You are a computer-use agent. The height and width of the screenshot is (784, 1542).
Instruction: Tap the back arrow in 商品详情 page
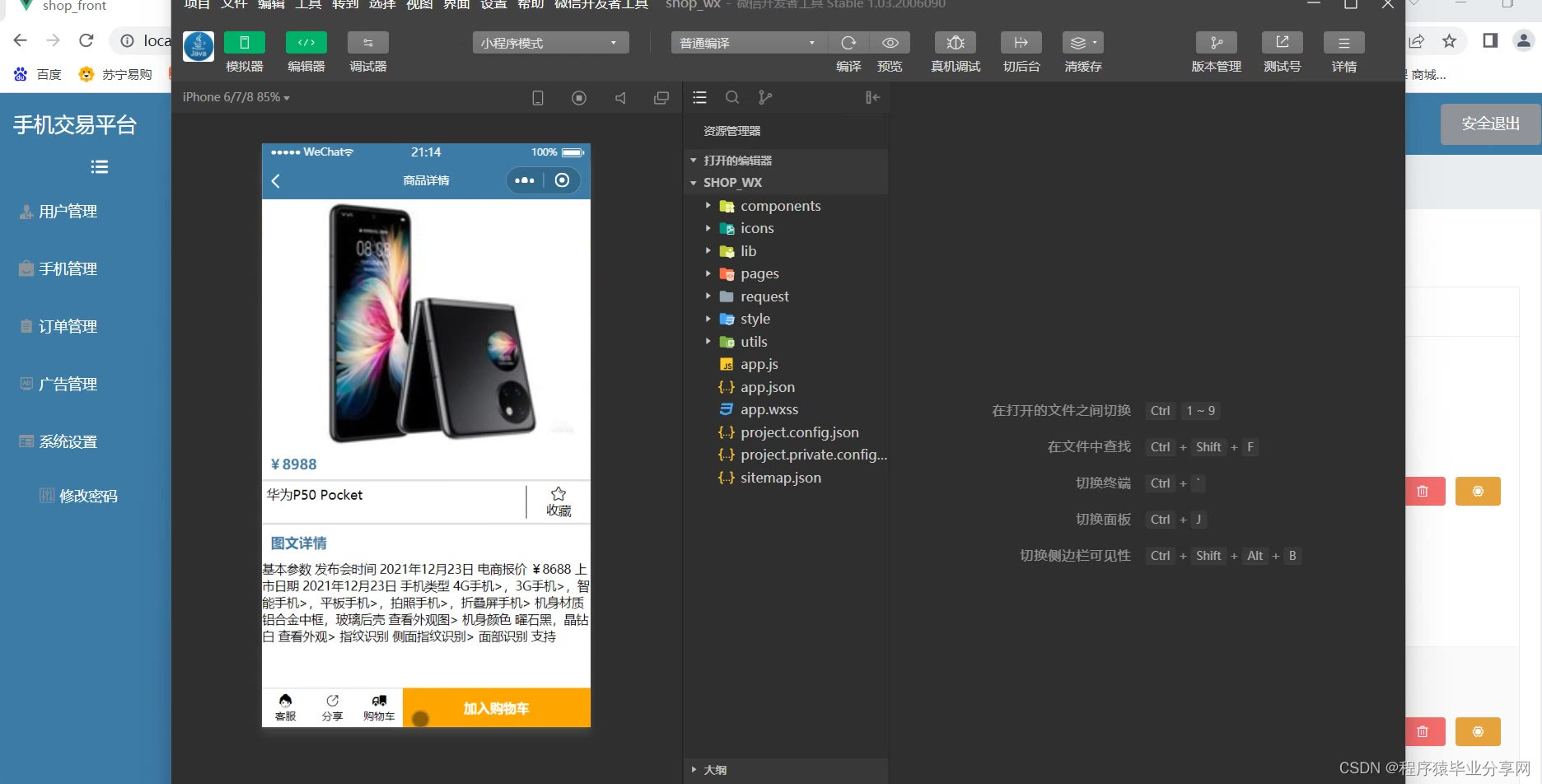coord(276,181)
